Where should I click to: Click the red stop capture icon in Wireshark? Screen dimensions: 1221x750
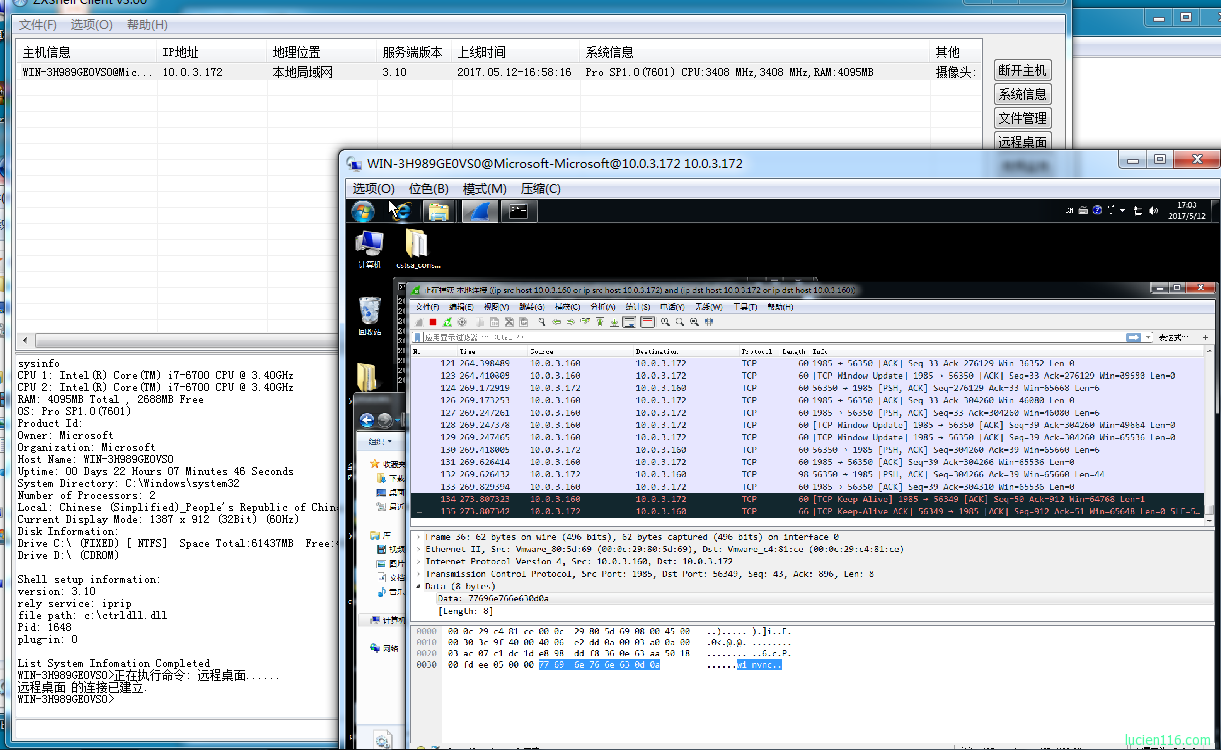[x=432, y=322]
